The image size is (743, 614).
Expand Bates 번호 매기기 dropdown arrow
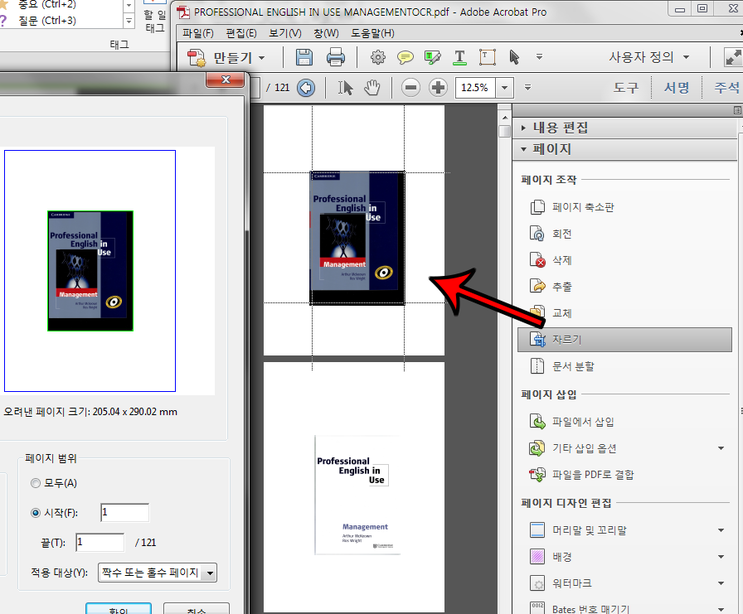(x=721, y=609)
